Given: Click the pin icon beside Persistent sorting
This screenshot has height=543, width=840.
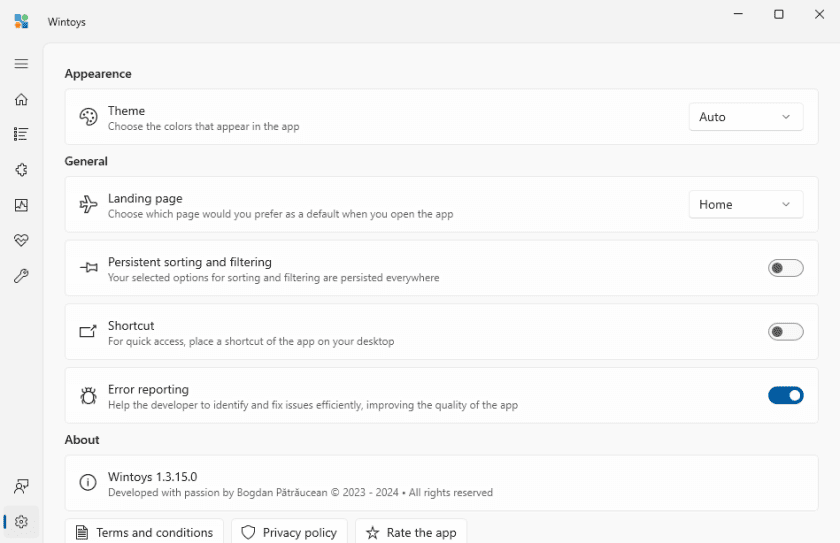Looking at the screenshot, I should (x=88, y=267).
